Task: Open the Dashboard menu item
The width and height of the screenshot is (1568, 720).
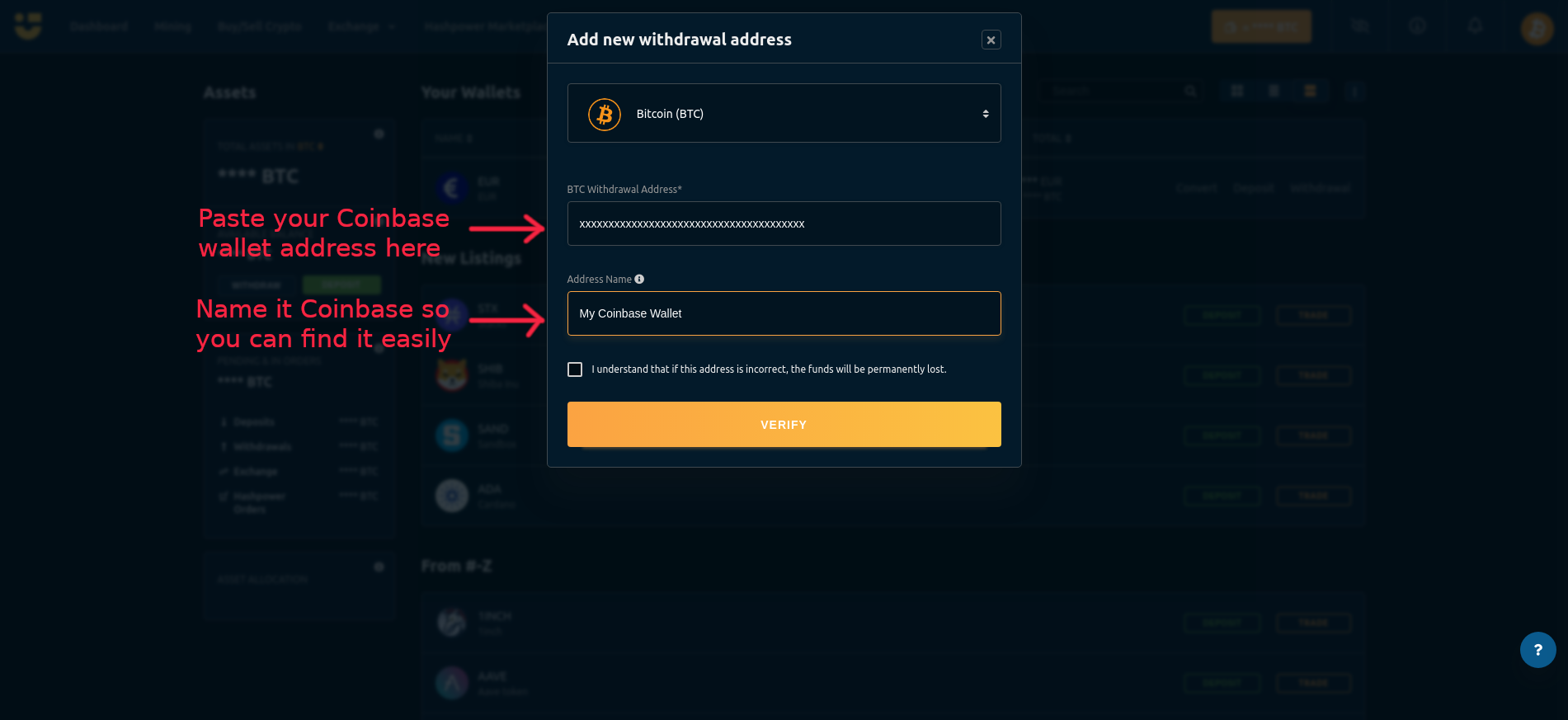Action: click(99, 26)
